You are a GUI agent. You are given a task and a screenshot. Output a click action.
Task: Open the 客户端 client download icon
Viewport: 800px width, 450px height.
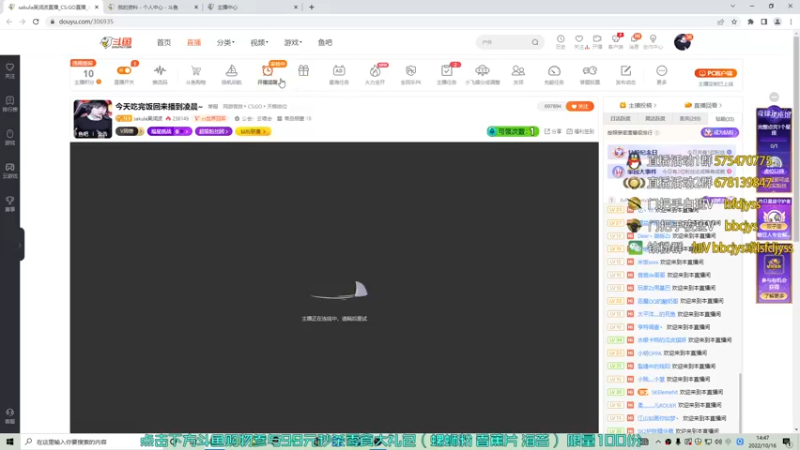click(x=616, y=41)
